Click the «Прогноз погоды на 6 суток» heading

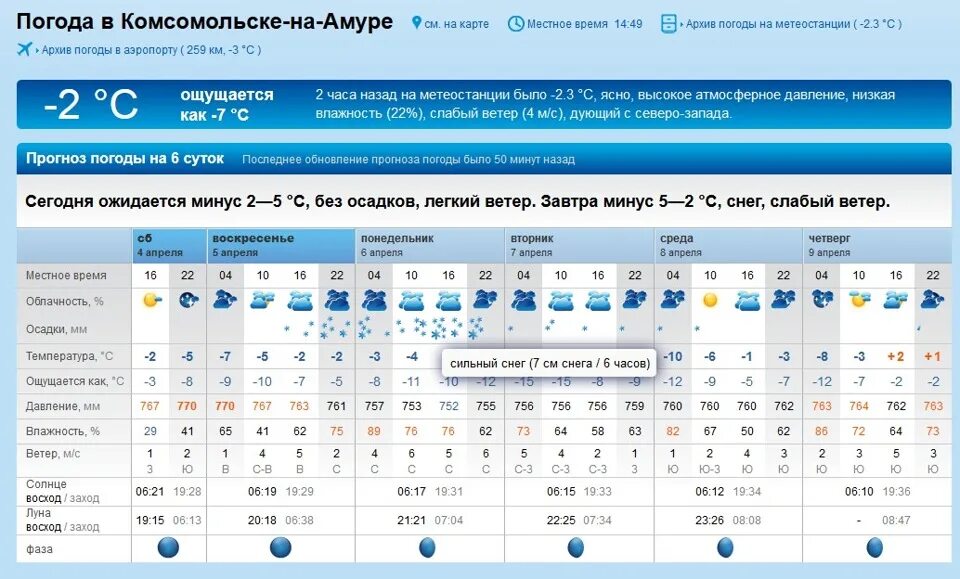(125, 158)
